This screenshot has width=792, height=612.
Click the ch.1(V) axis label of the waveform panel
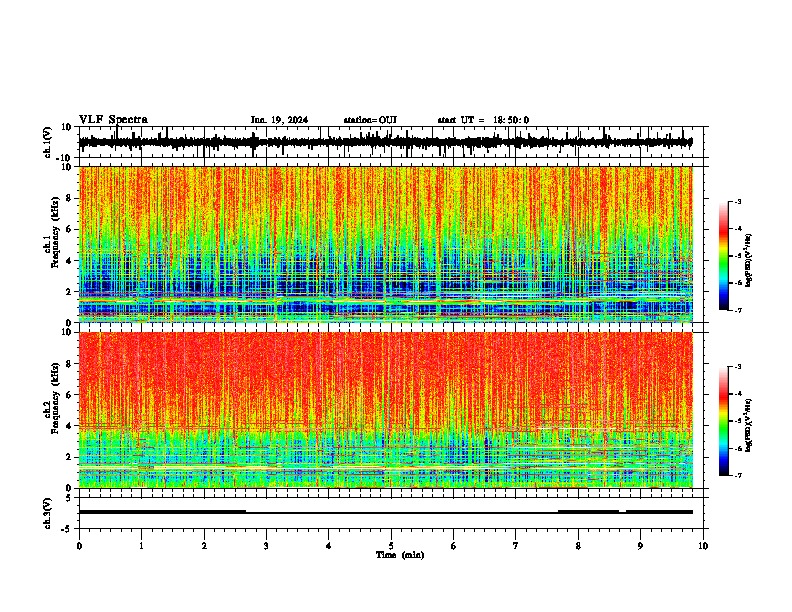coord(48,142)
